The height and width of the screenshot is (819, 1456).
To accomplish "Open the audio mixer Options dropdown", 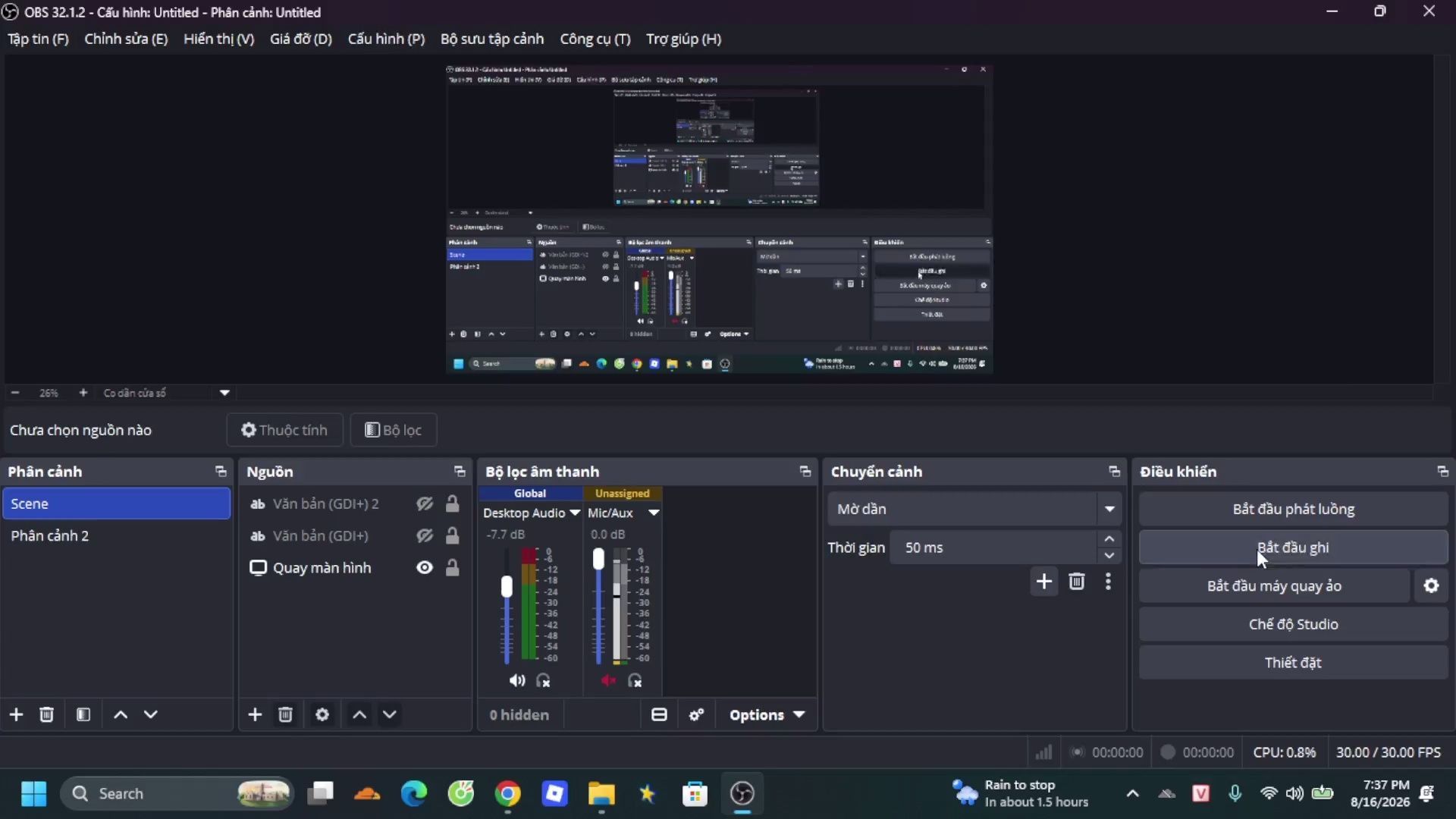I will coord(767,714).
